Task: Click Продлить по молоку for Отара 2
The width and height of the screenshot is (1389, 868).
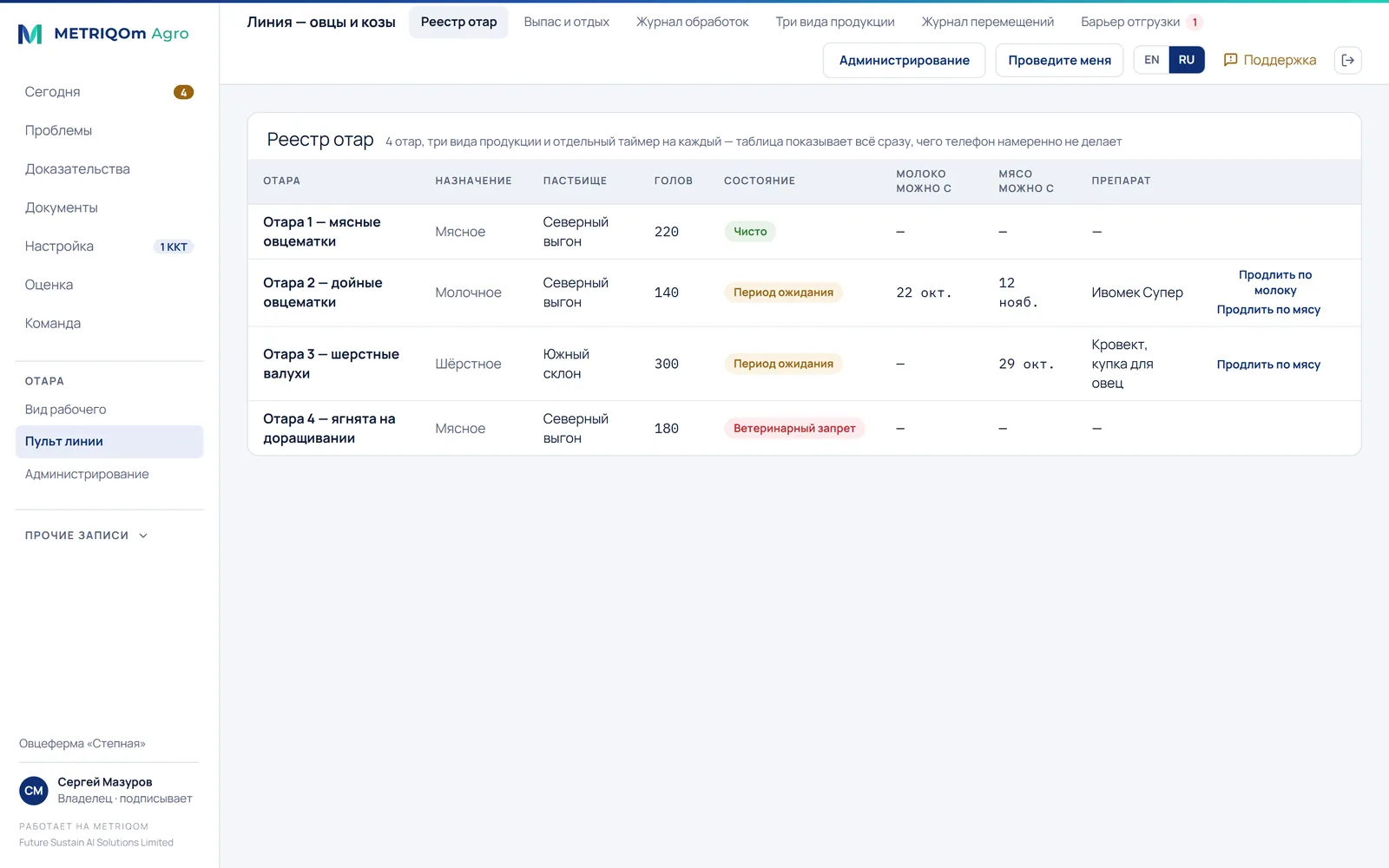Action: coord(1274,283)
